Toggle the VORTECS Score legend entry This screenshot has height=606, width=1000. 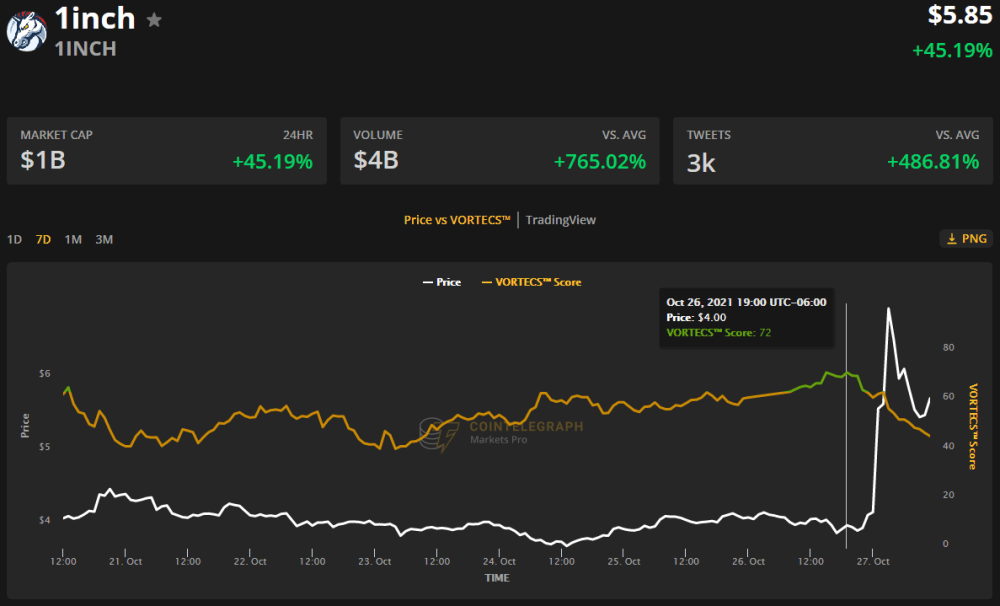531,282
